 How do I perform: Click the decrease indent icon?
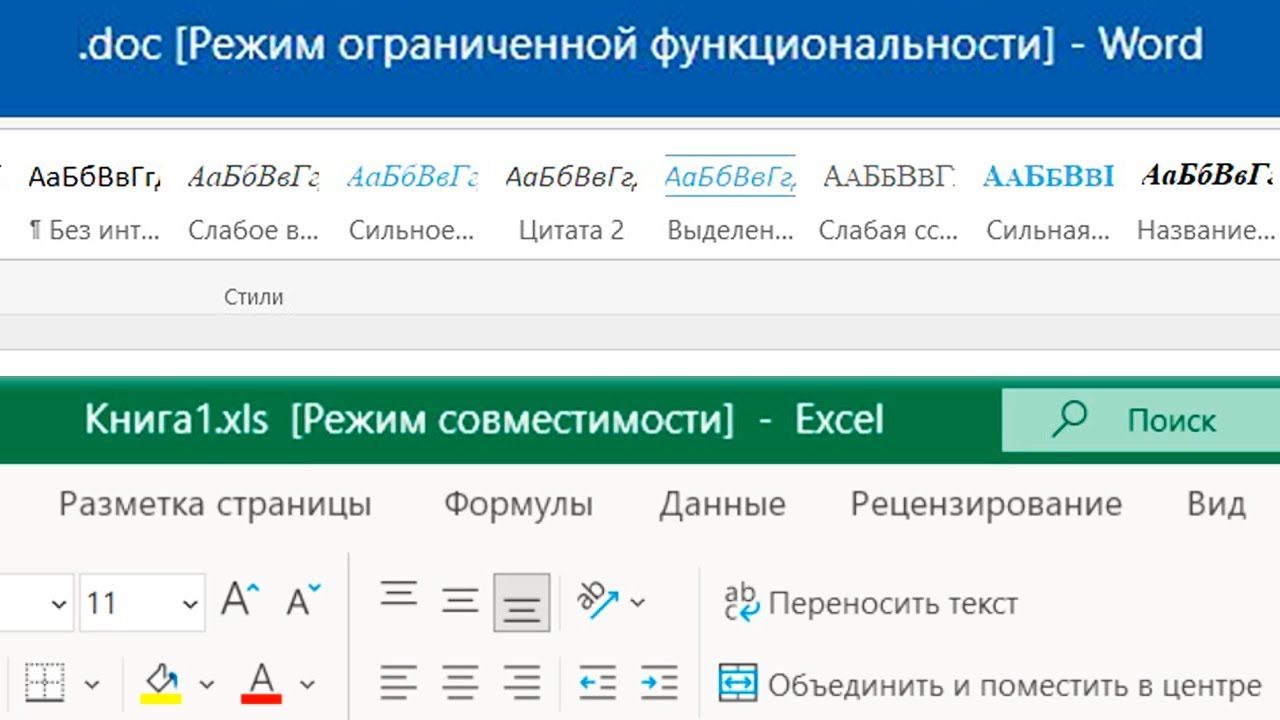[x=598, y=684]
